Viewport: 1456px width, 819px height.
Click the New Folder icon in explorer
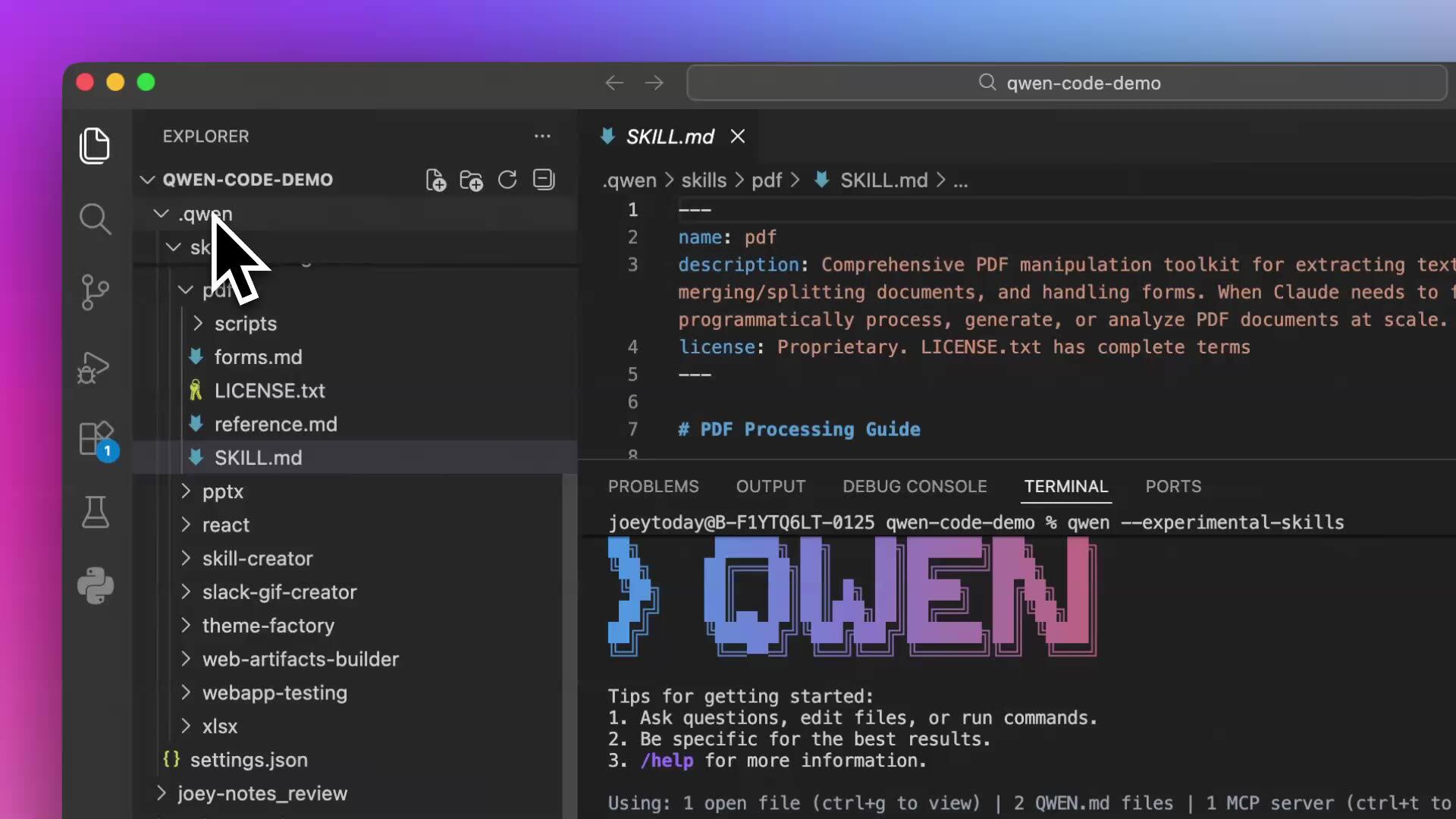click(471, 180)
